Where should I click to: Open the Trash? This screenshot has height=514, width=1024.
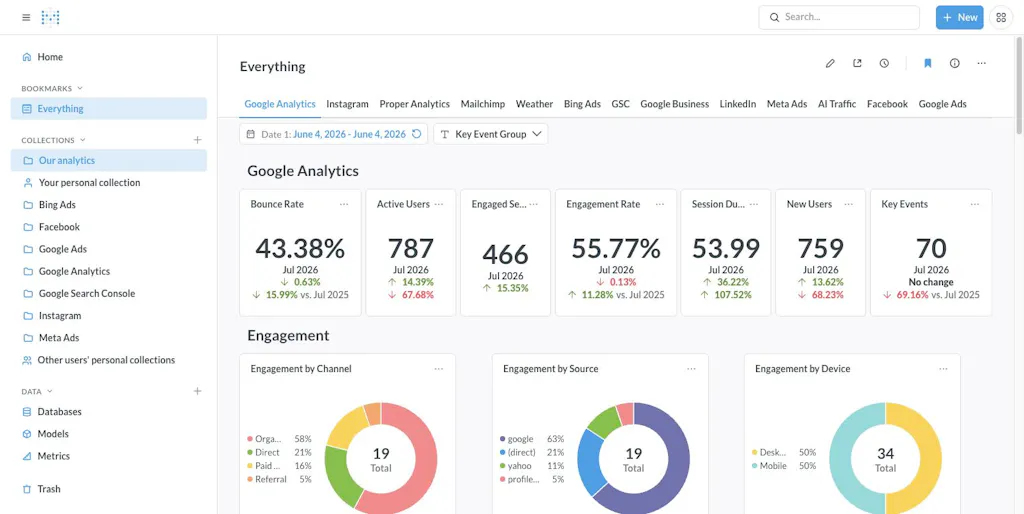click(x=108, y=489)
